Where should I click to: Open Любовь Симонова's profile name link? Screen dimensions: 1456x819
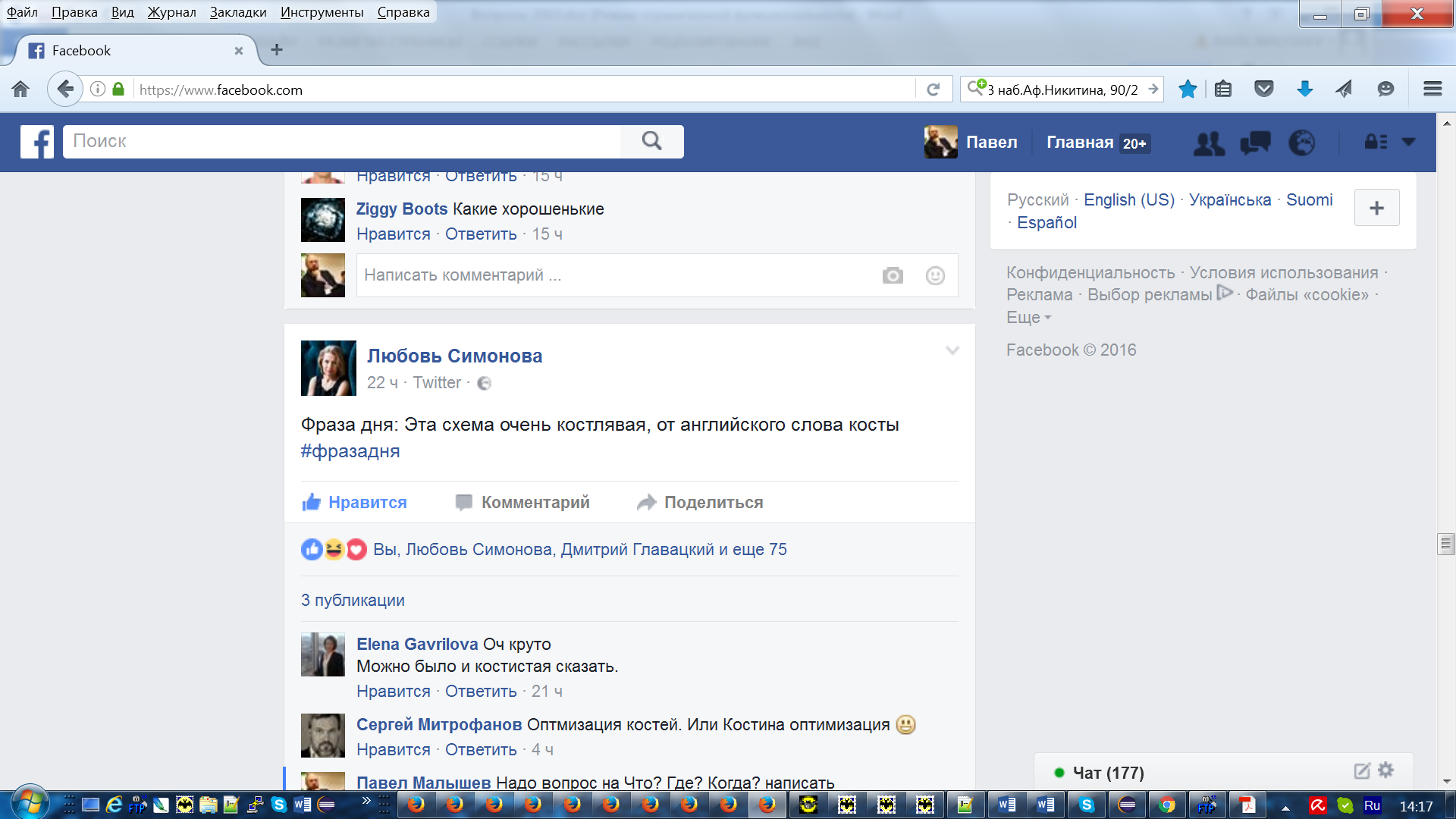click(455, 356)
